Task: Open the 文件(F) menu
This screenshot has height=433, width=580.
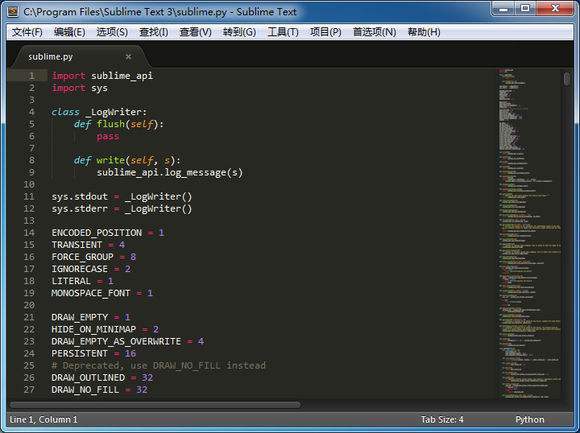Action: tap(27, 32)
